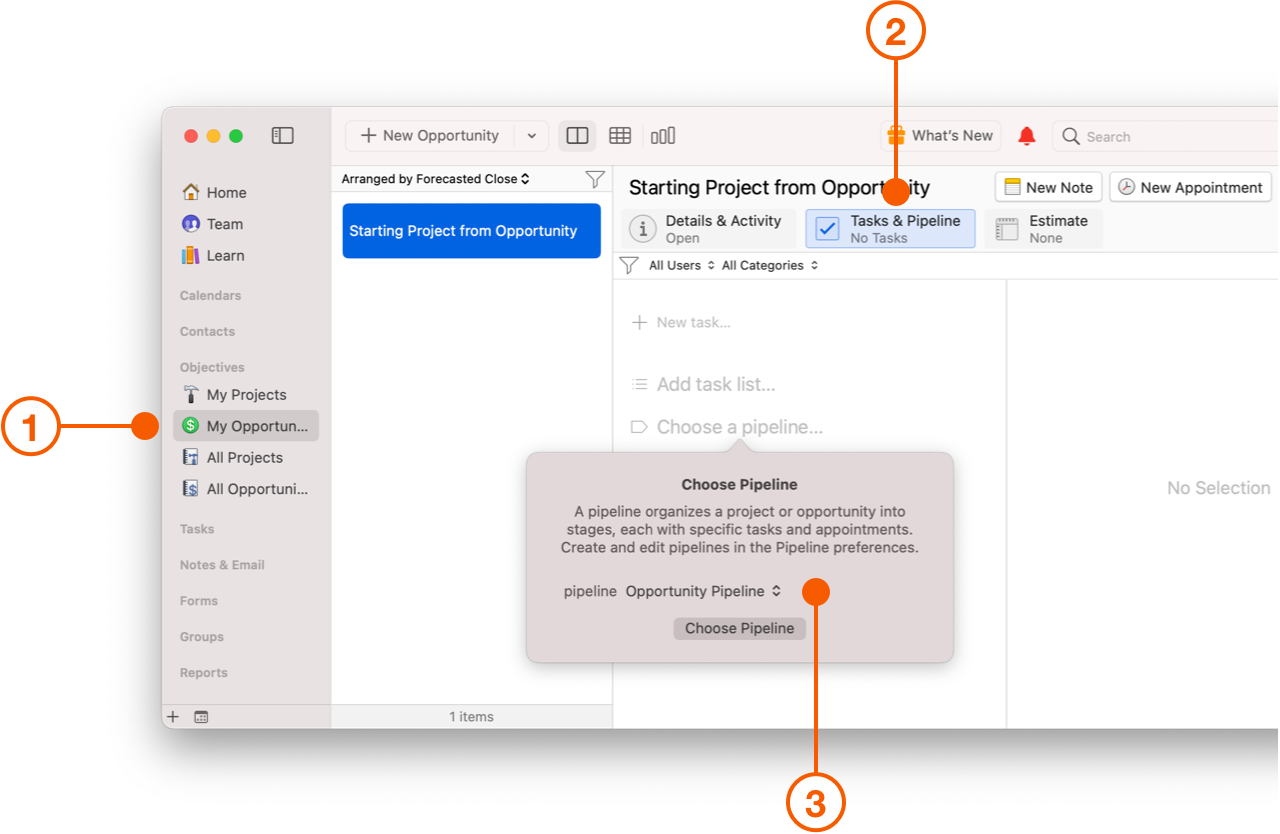Open notifications bell icon

(1027, 136)
